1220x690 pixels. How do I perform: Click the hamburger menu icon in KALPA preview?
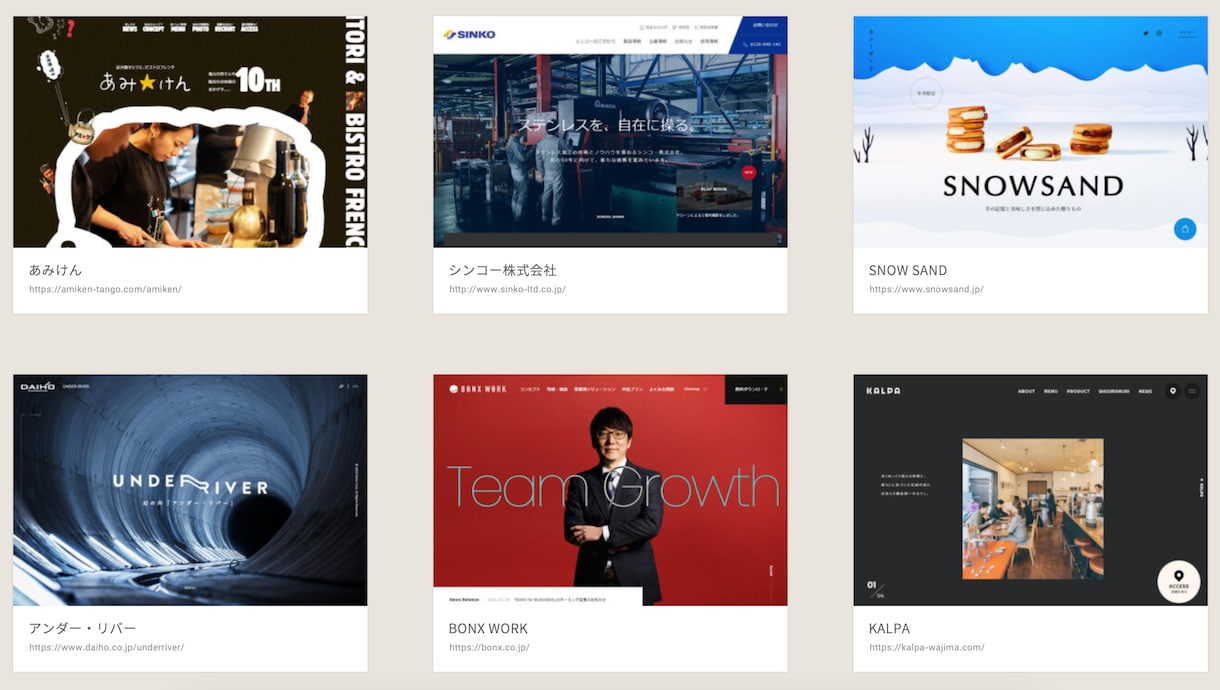[x=1192, y=391]
